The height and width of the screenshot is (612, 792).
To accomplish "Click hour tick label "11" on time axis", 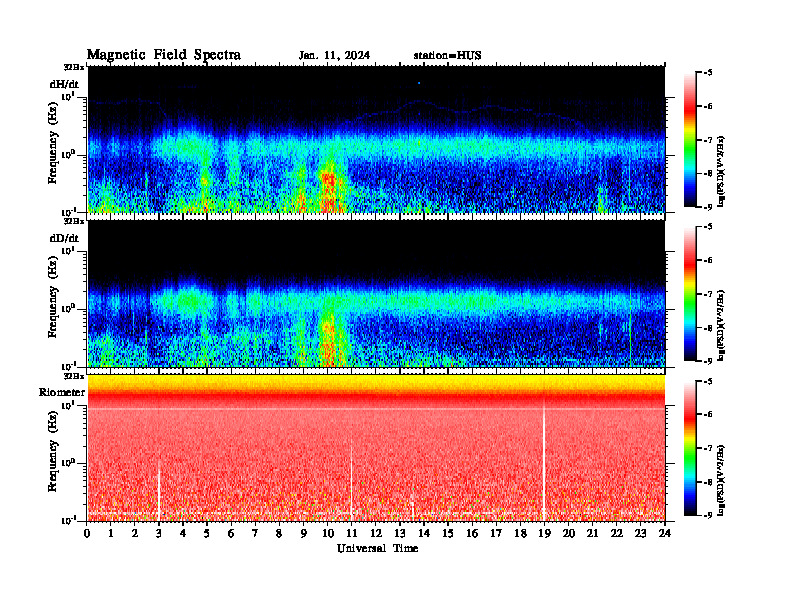I will tap(352, 533).
